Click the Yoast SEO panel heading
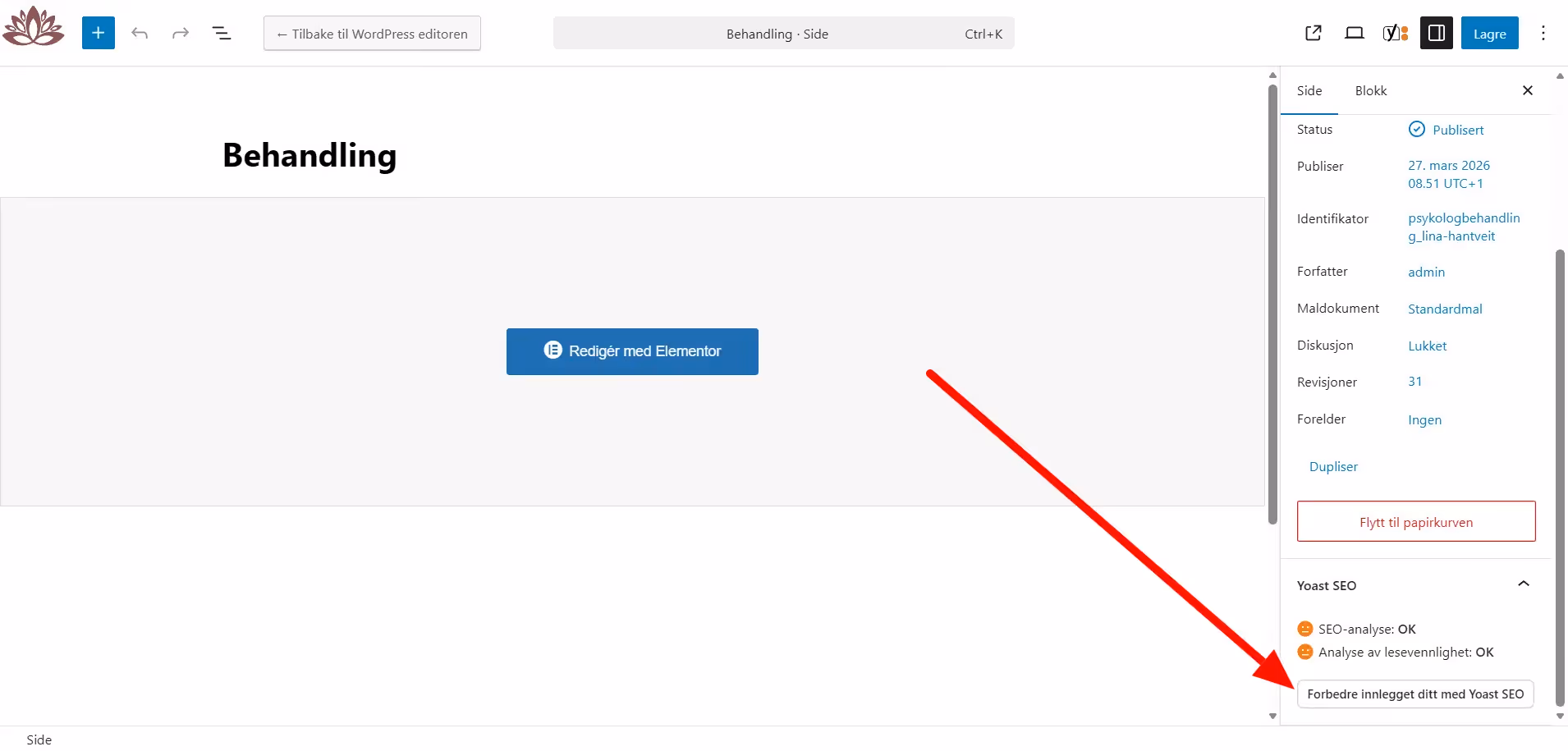 pyautogui.click(x=1327, y=585)
